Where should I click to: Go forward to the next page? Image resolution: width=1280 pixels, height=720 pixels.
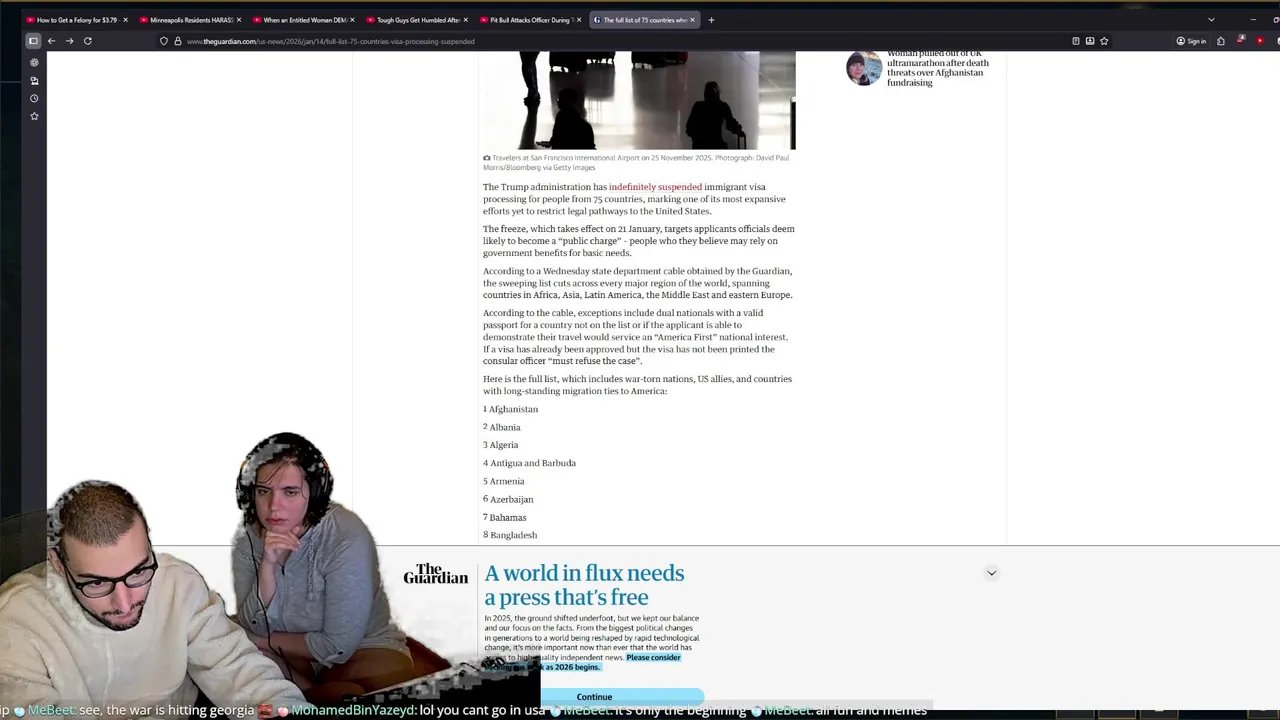(69, 41)
